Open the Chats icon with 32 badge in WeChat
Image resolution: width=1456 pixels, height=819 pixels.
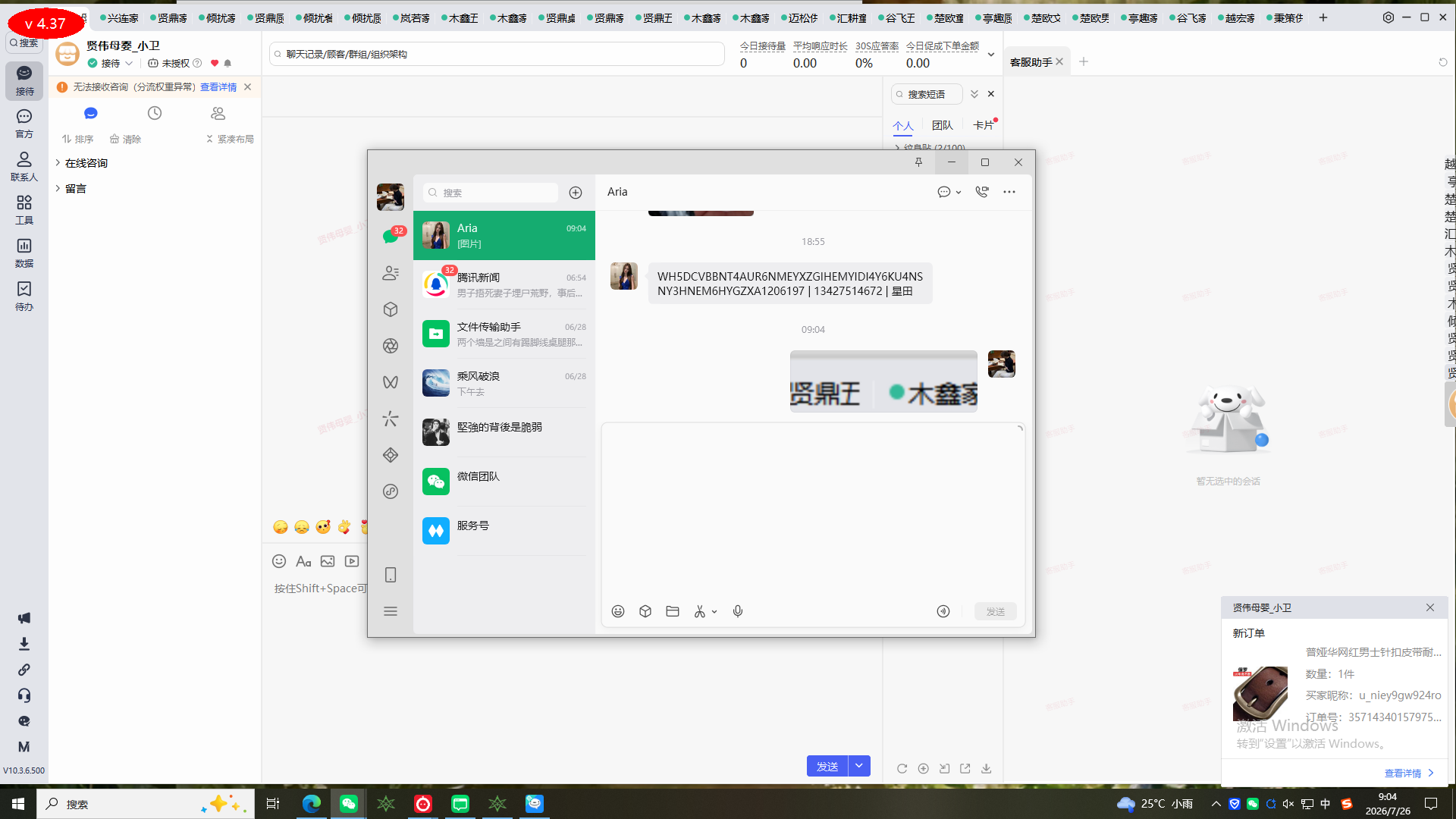(x=391, y=236)
